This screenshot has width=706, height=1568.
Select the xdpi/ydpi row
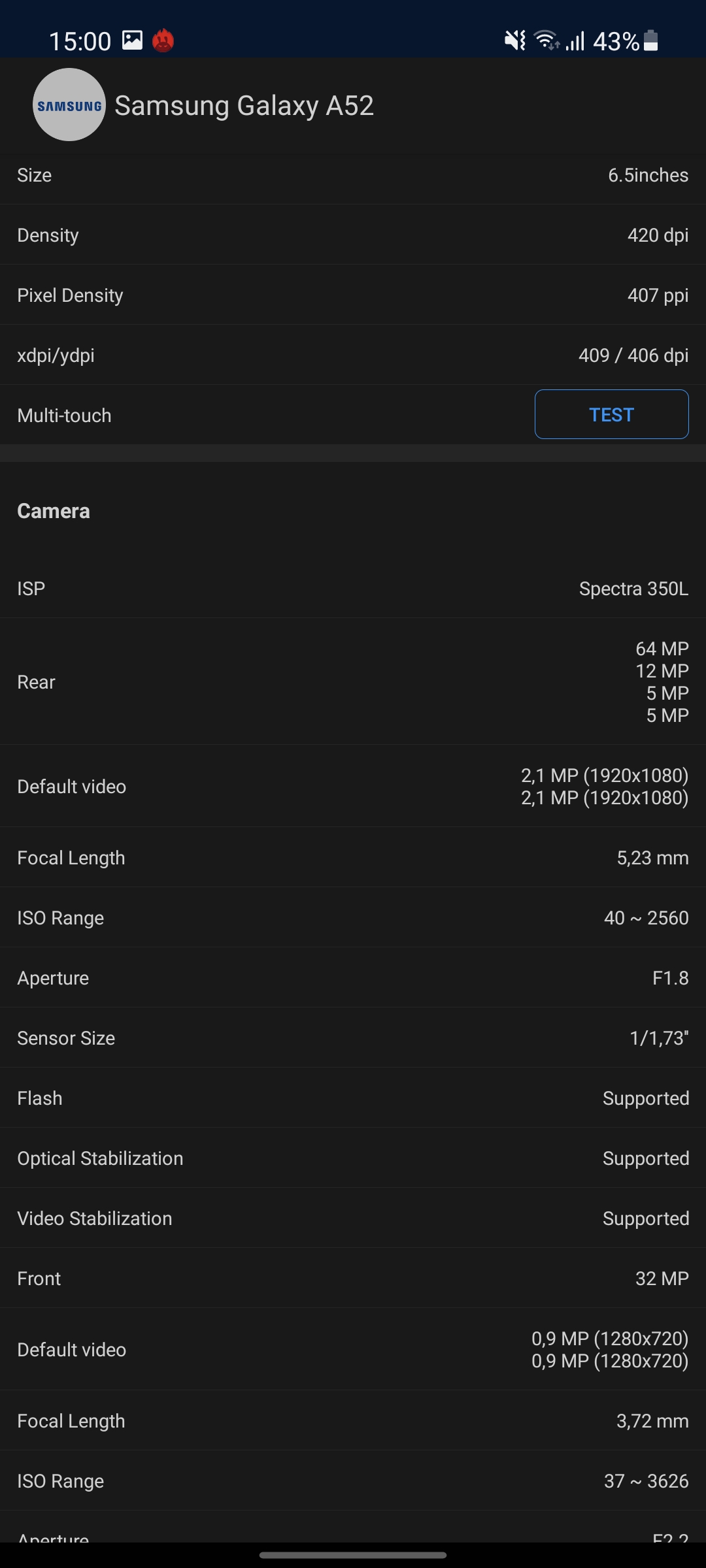(353, 355)
